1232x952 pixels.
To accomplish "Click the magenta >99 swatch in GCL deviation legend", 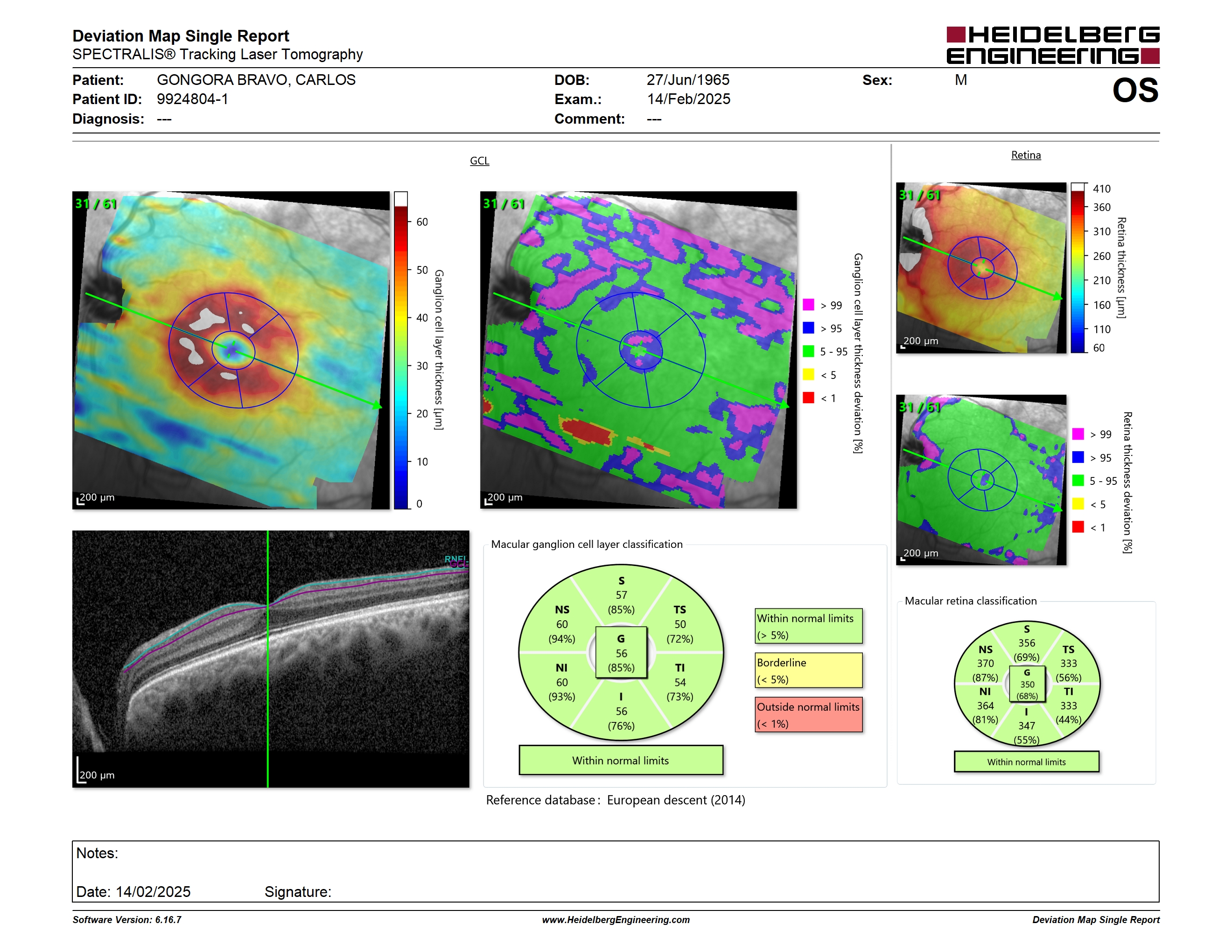I will coord(808,305).
